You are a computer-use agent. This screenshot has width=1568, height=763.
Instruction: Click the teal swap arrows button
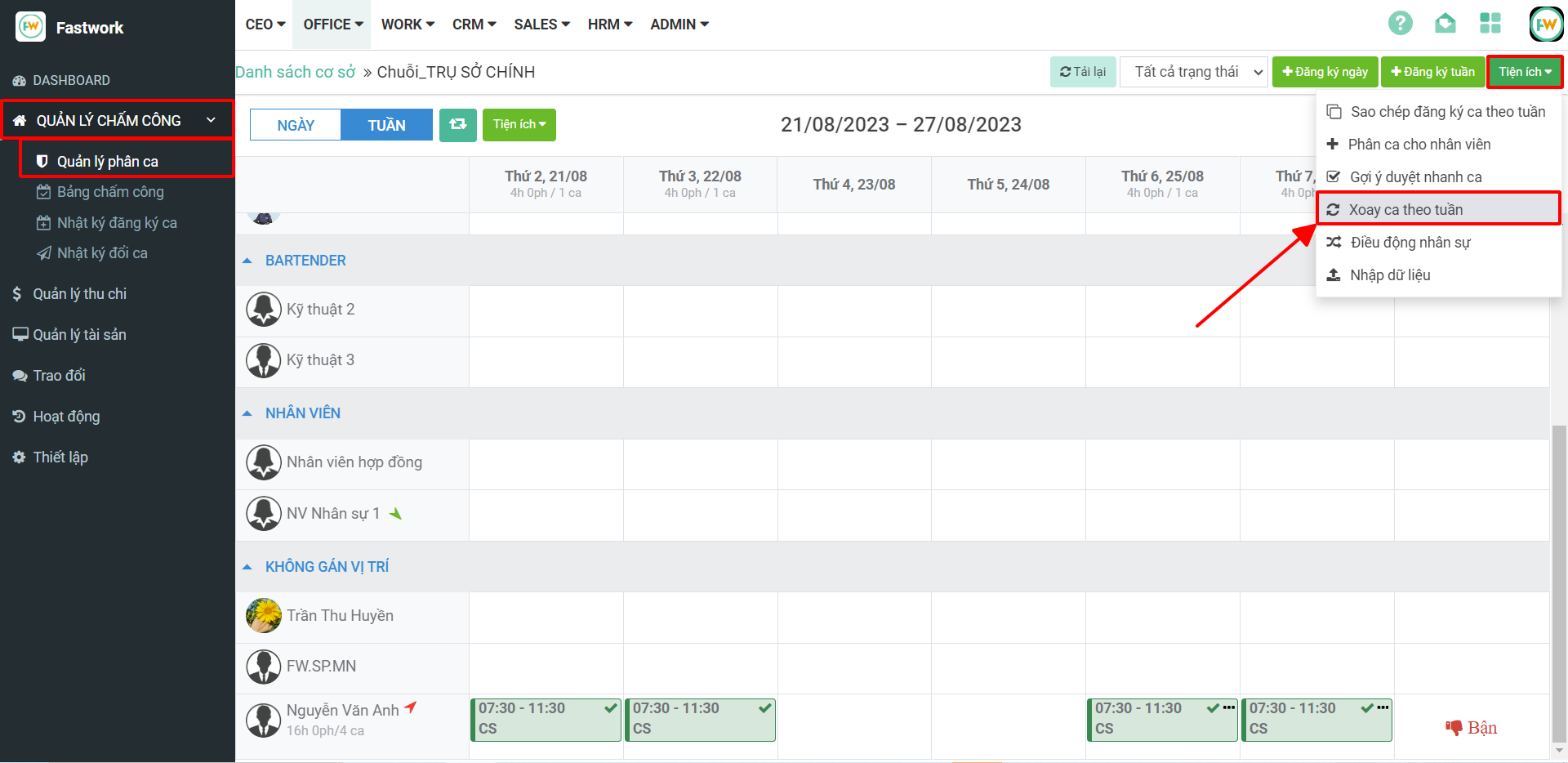[x=457, y=124]
